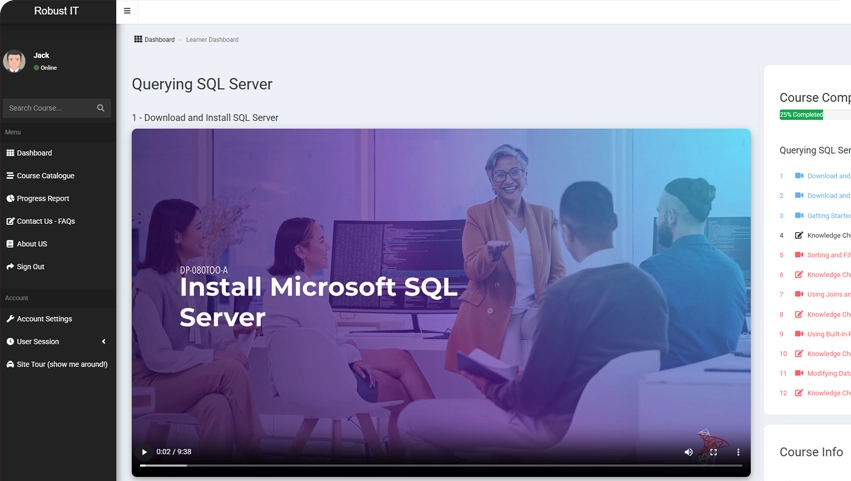Open lesson 3 Getting Started link
Screen dimensions: 851x481
829,216
